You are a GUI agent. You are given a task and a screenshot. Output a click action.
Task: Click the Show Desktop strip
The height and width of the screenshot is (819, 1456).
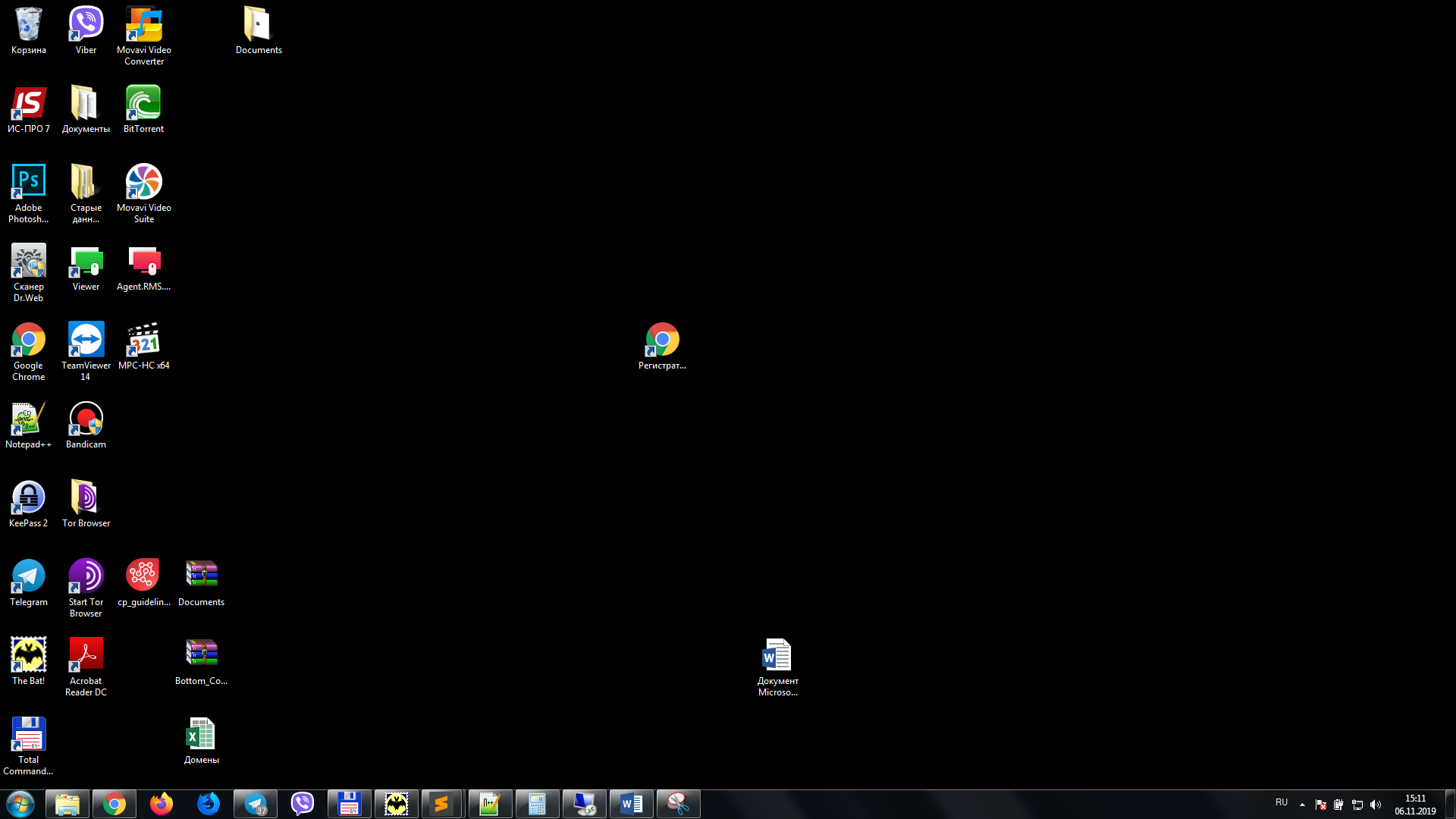pos(1451,804)
